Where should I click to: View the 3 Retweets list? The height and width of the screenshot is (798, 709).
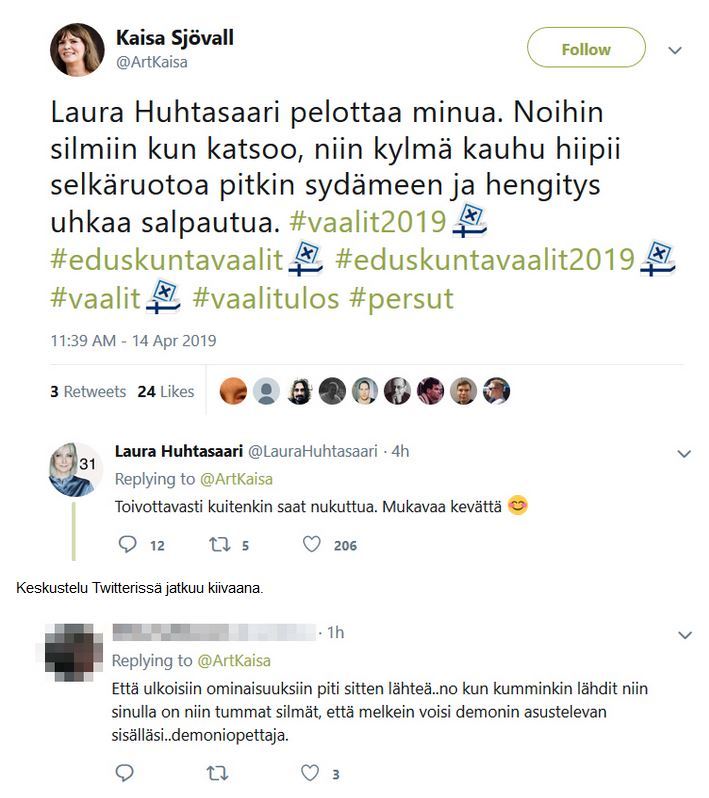click(x=88, y=391)
